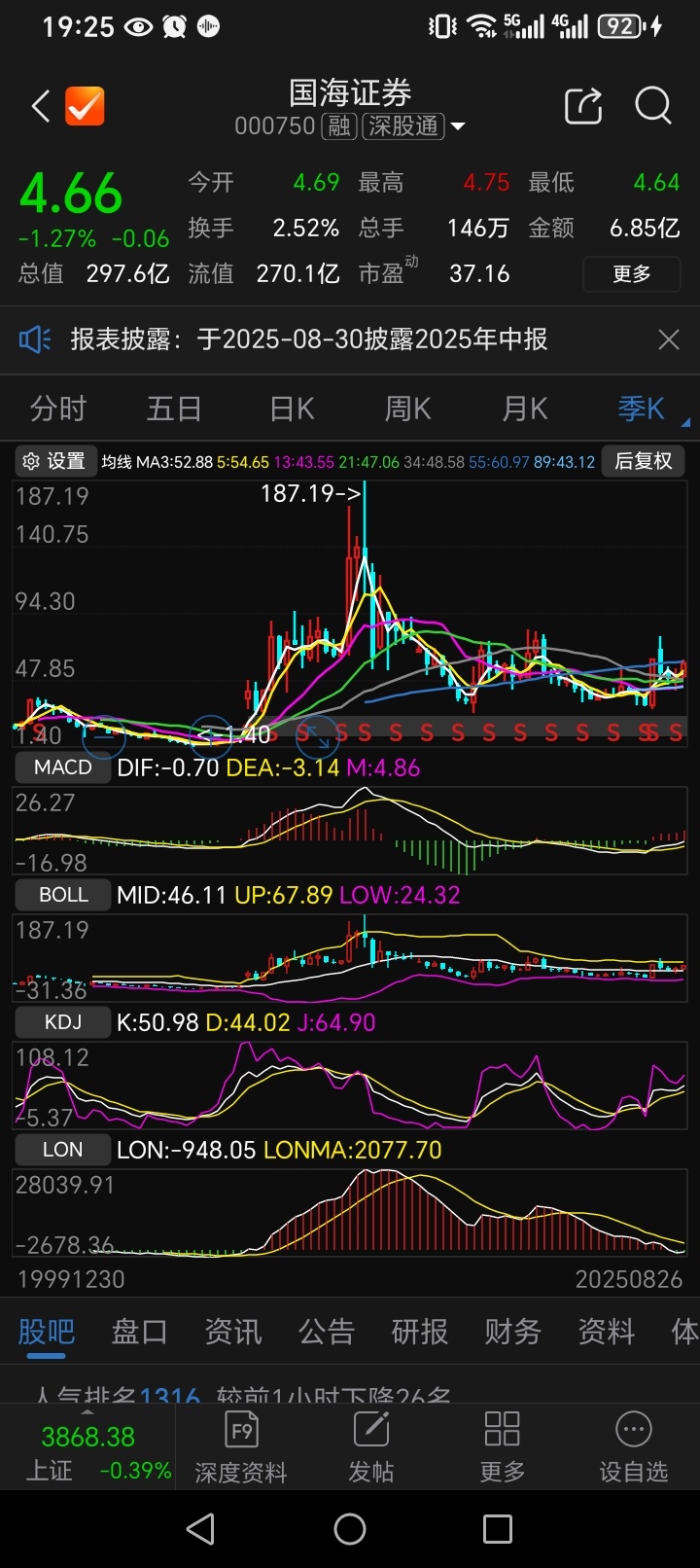Tap the LON:-948.05 readout

point(187,1150)
